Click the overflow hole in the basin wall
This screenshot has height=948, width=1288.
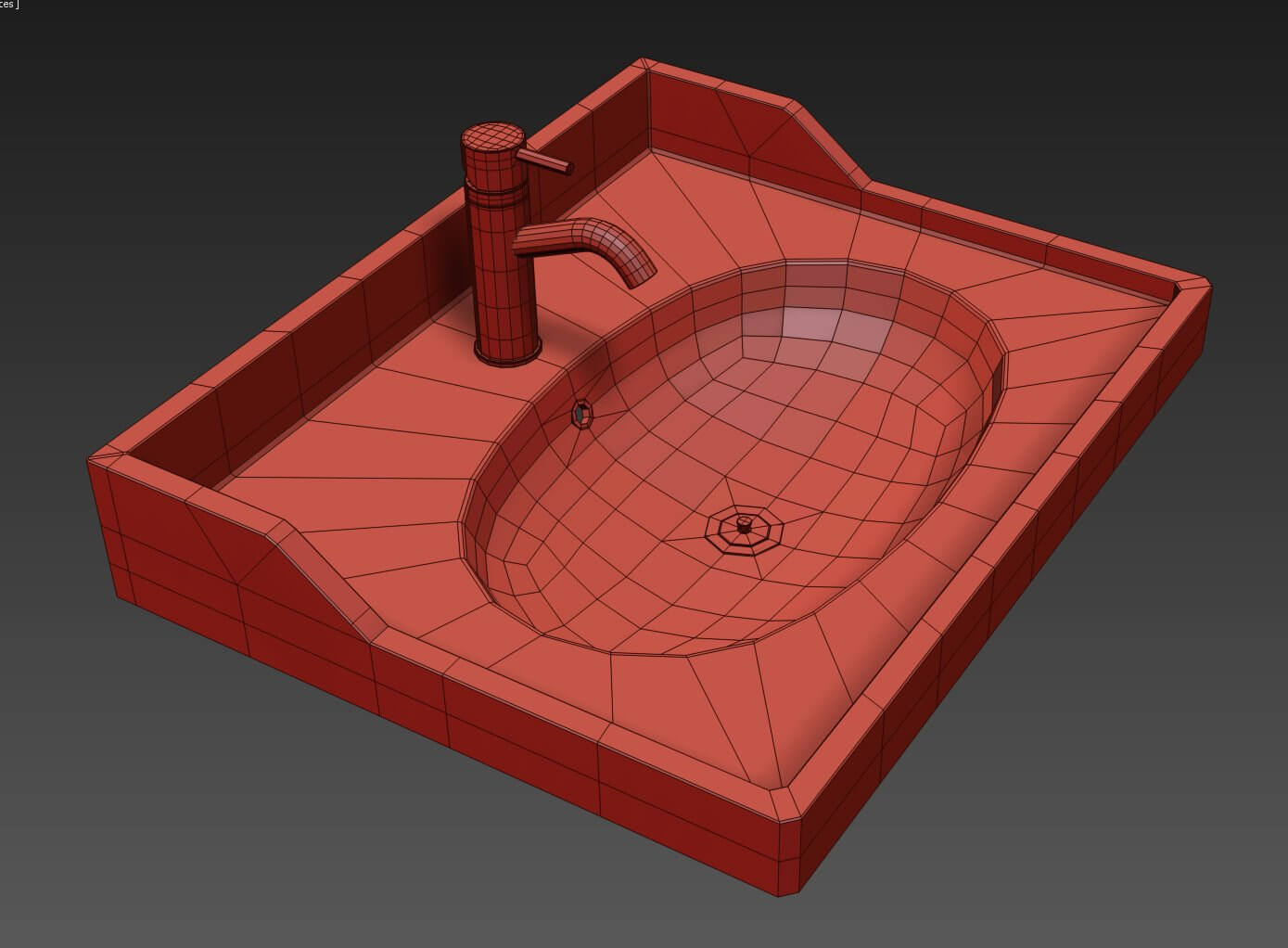click(x=582, y=415)
